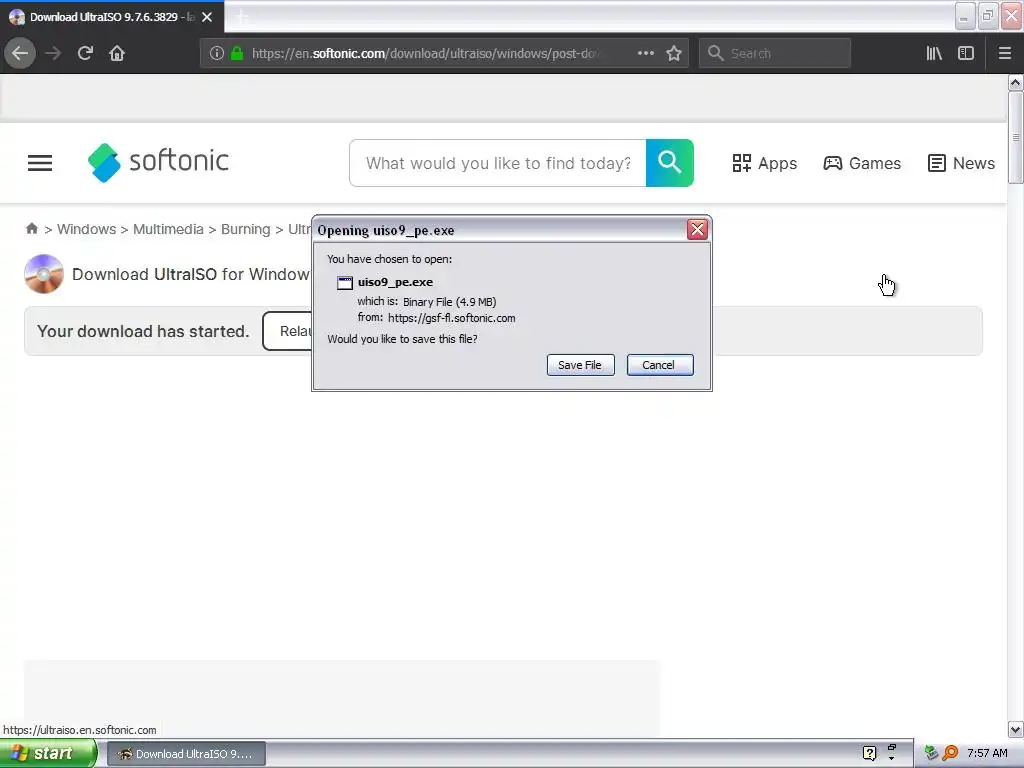Click the Relaunch button
This screenshot has height=768, width=1024.
287,331
